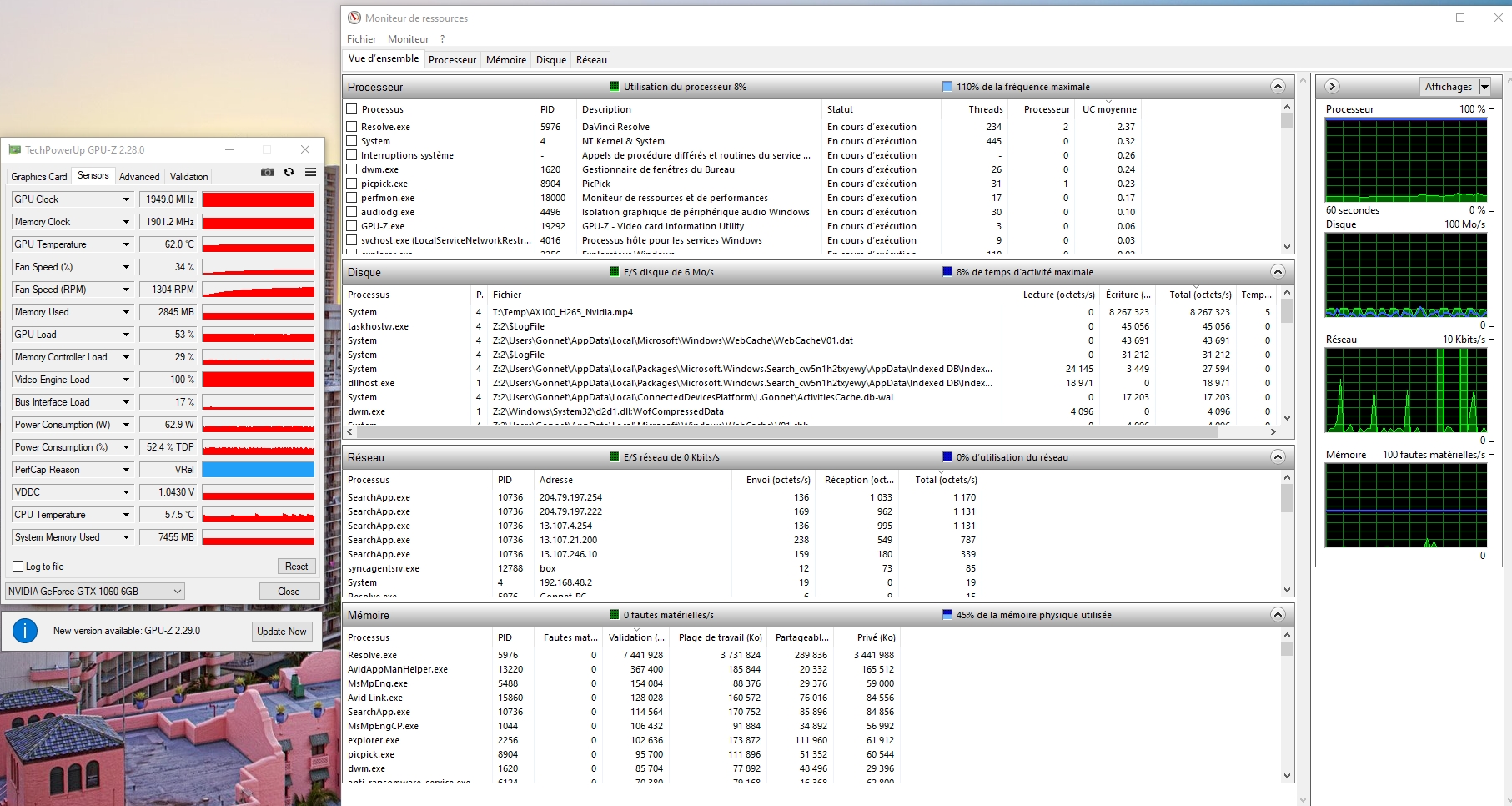The width and height of the screenshot is (1512, 806).
Task: Open the GPU-Z hamburger menu
Action: 310,172
